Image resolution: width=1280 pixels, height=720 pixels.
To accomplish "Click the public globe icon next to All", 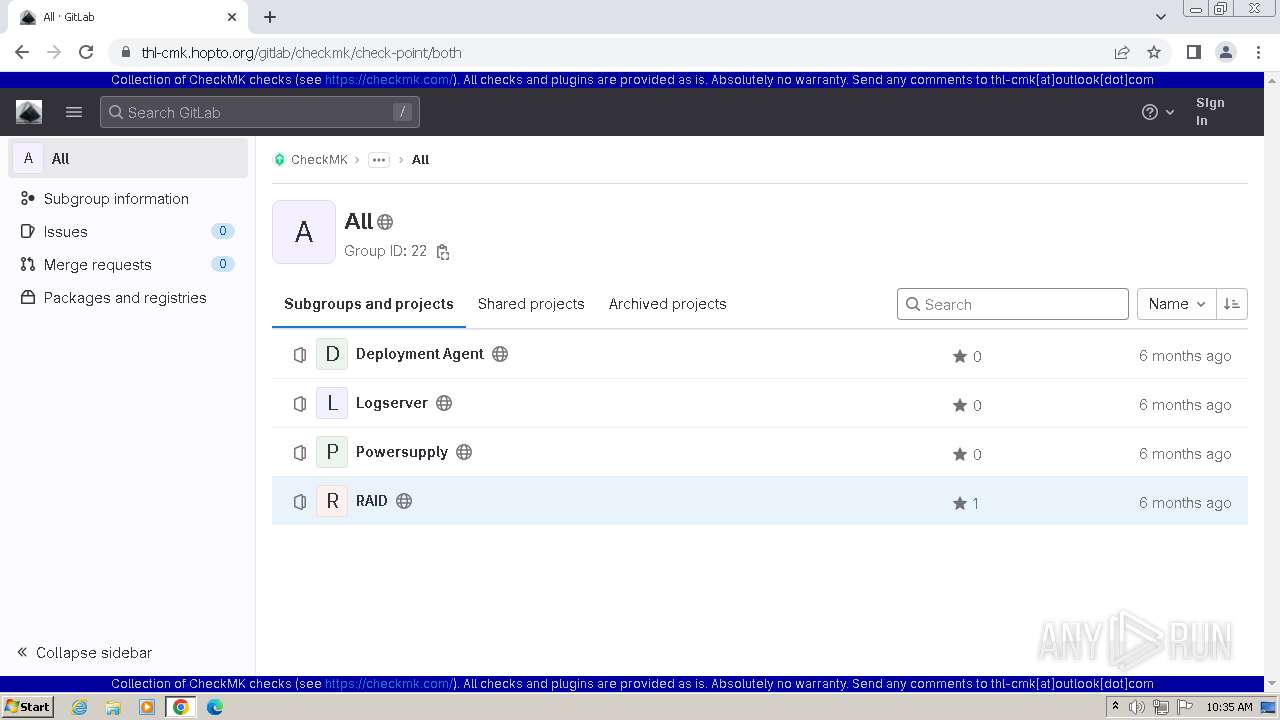I will pyautogui.click(x=385, y=222).
